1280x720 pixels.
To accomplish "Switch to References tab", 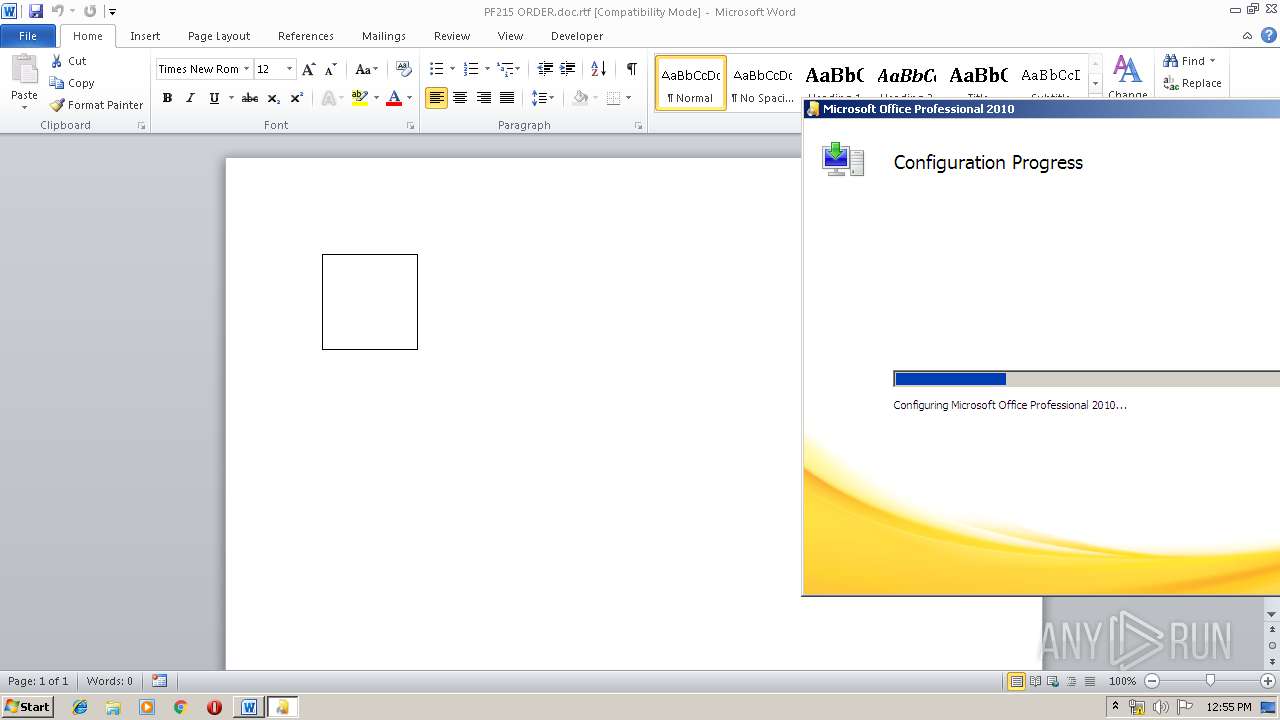I will [x=306, y=36].
